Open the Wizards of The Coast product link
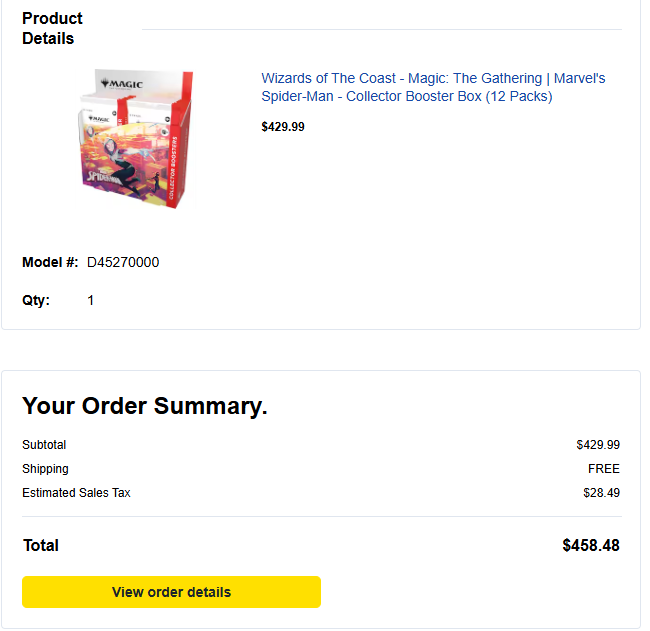Screen dimensions: 650x631 [432, 87]
